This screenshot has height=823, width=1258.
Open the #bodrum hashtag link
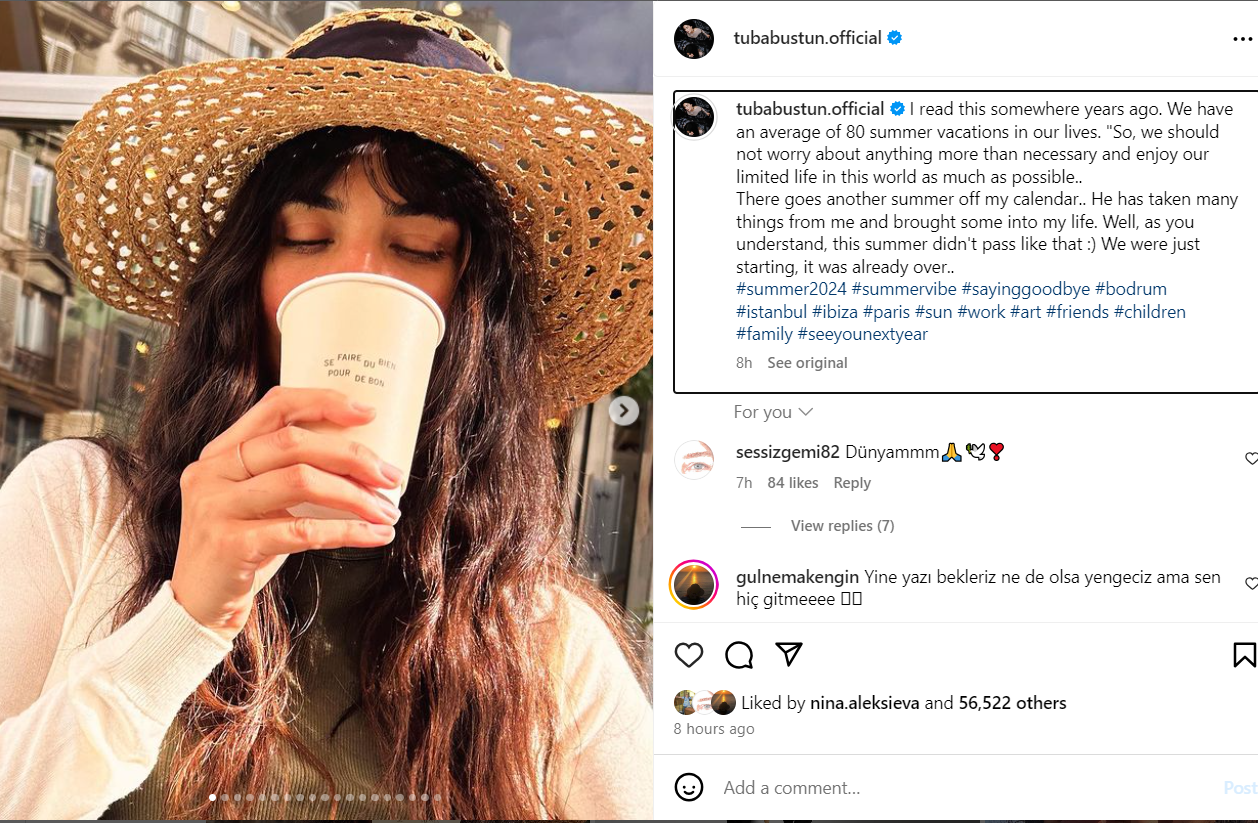[x=1130, y=289]
